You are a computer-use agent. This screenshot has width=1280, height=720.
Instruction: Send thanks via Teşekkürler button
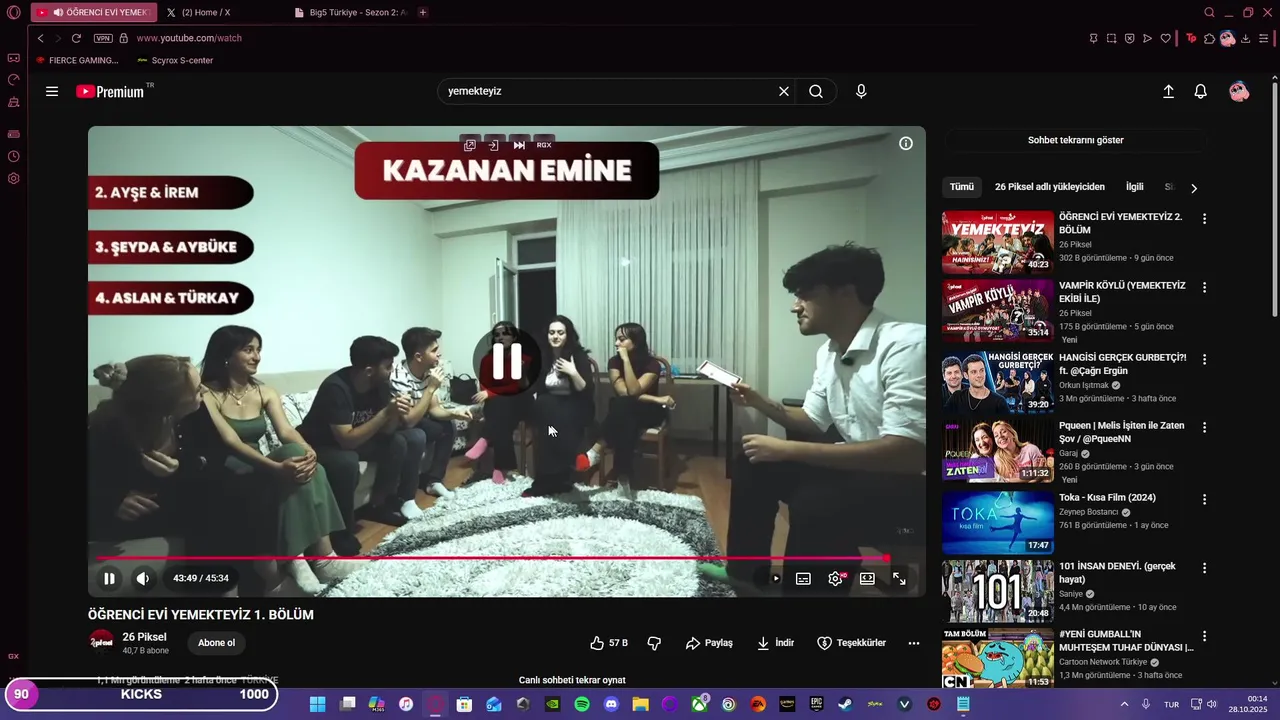point(851,643)
